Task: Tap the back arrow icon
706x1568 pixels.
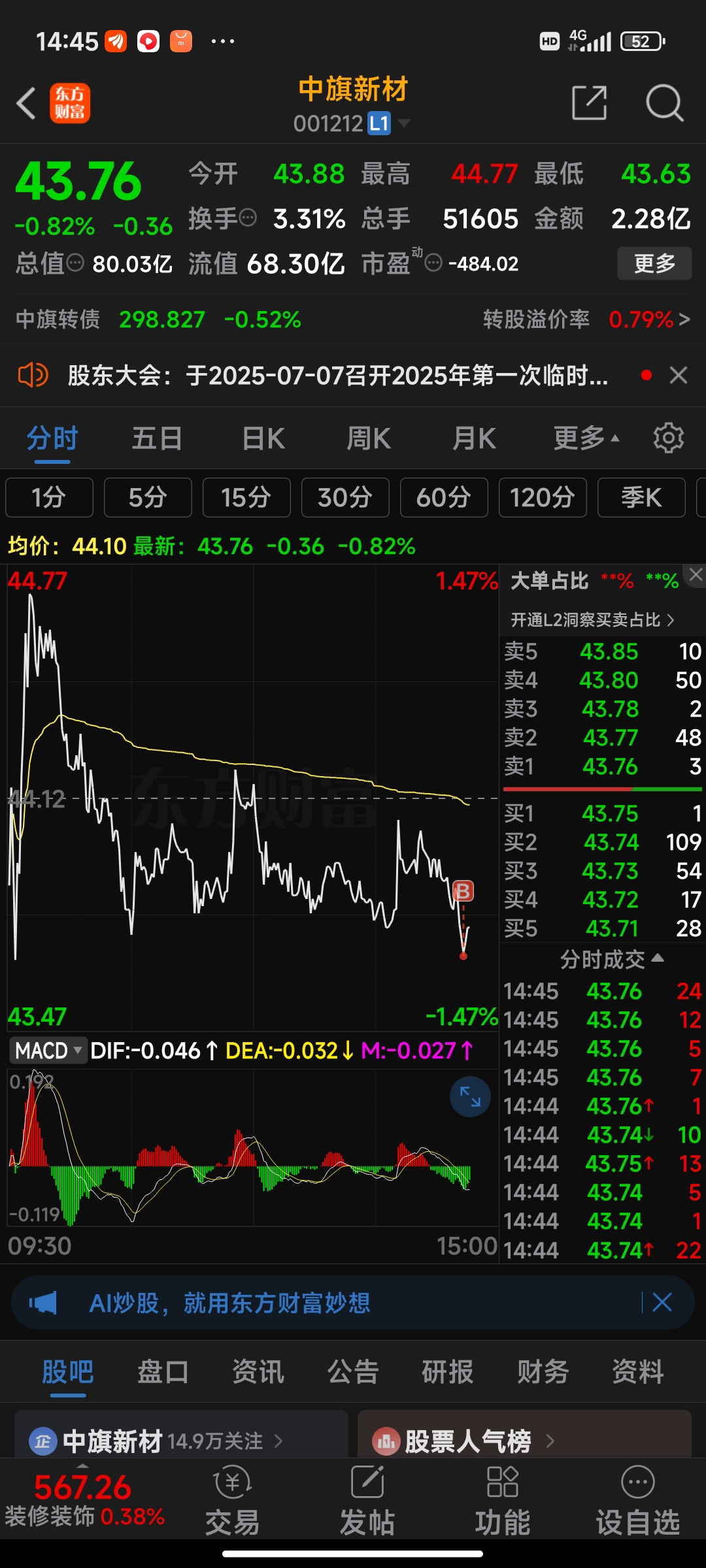Action: pos(26,103)
